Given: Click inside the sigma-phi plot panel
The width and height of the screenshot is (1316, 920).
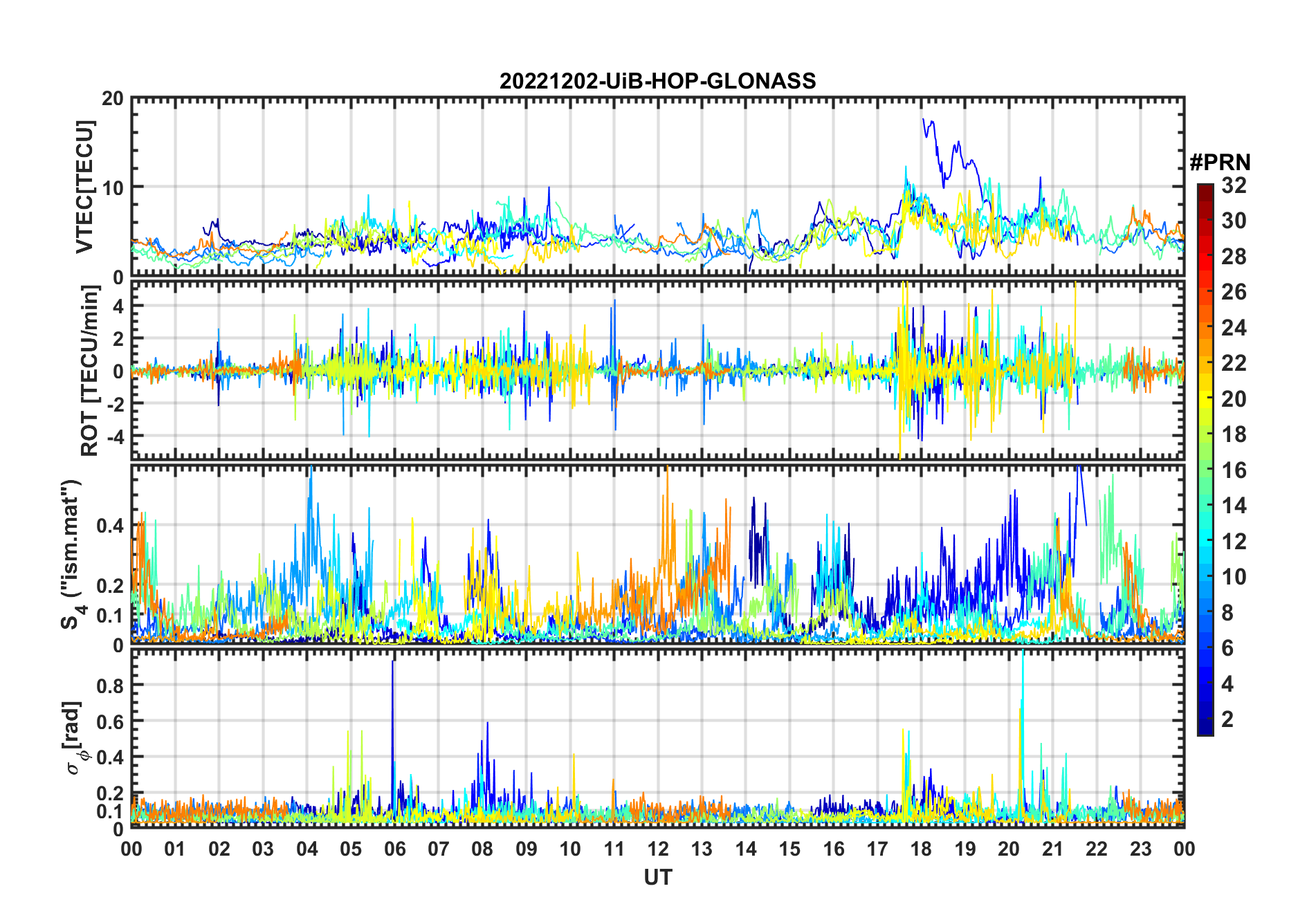Looking at the screenshot, I should pyautogui.click(x=658, y=738).
